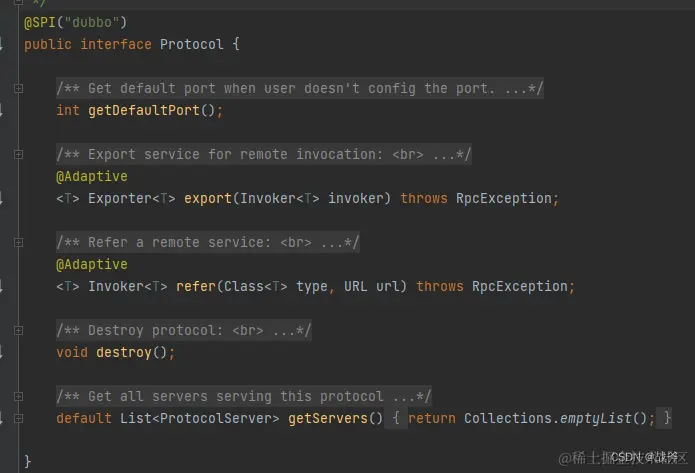Click the 'invoker' parameter name

point(356,198)
